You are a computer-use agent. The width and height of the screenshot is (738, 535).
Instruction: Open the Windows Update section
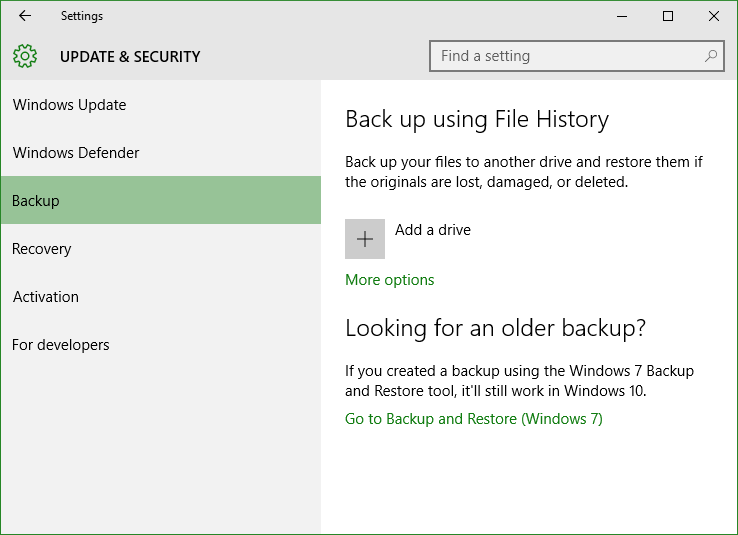[161, 104]
